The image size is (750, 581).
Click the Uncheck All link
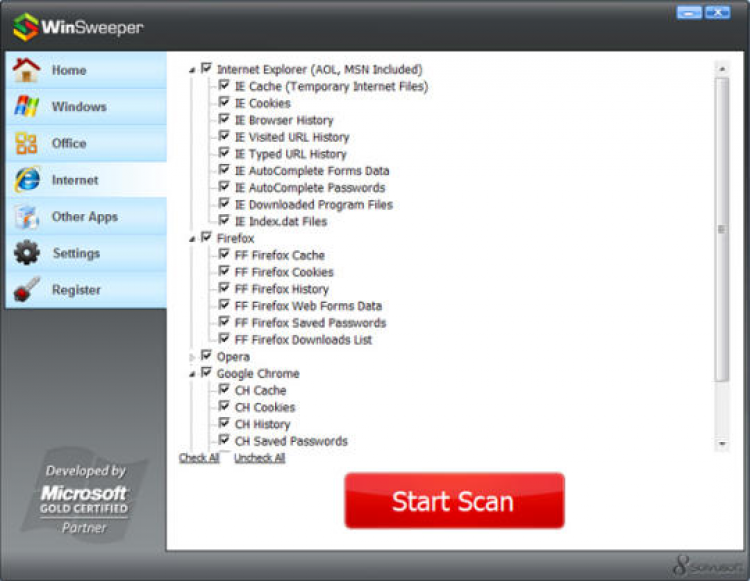[260, 458]
